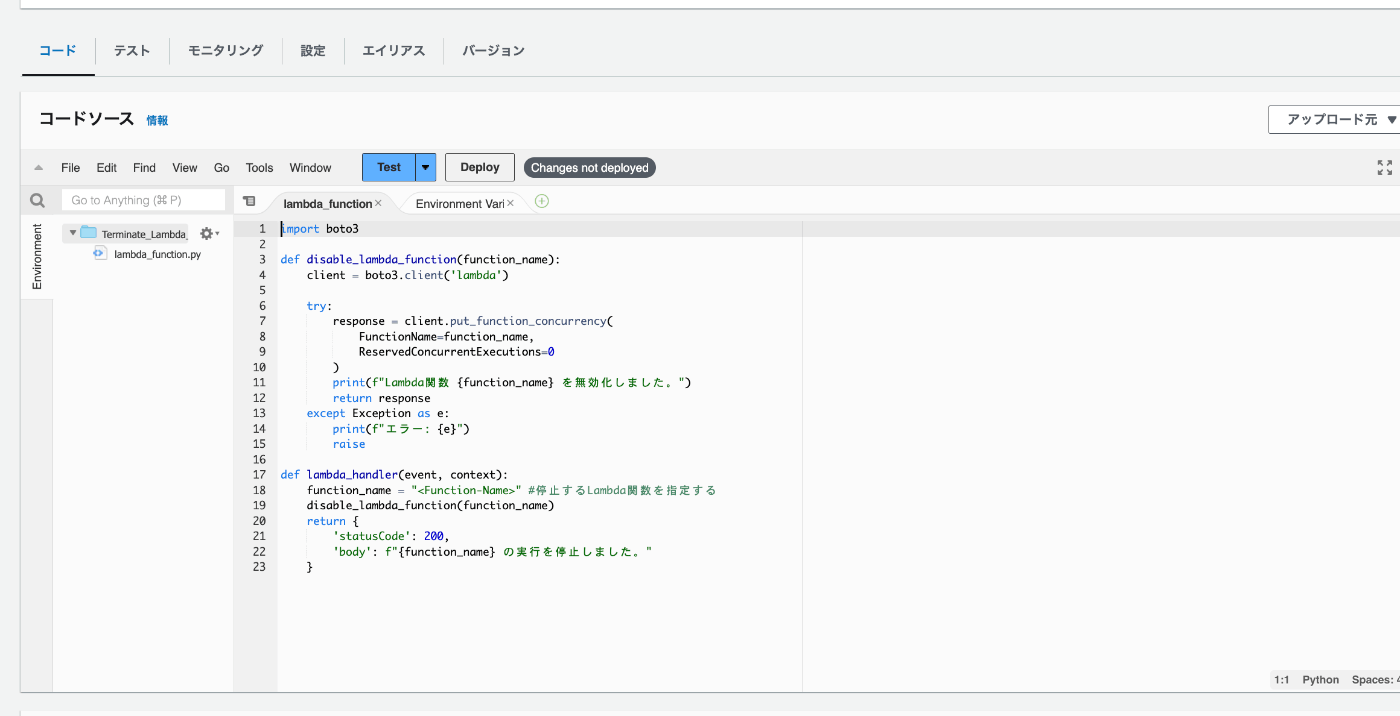Click the tab list icon left of lambda_function tab
The height and width of the screenshot is (716, 1400).
[x=249, y=201]
